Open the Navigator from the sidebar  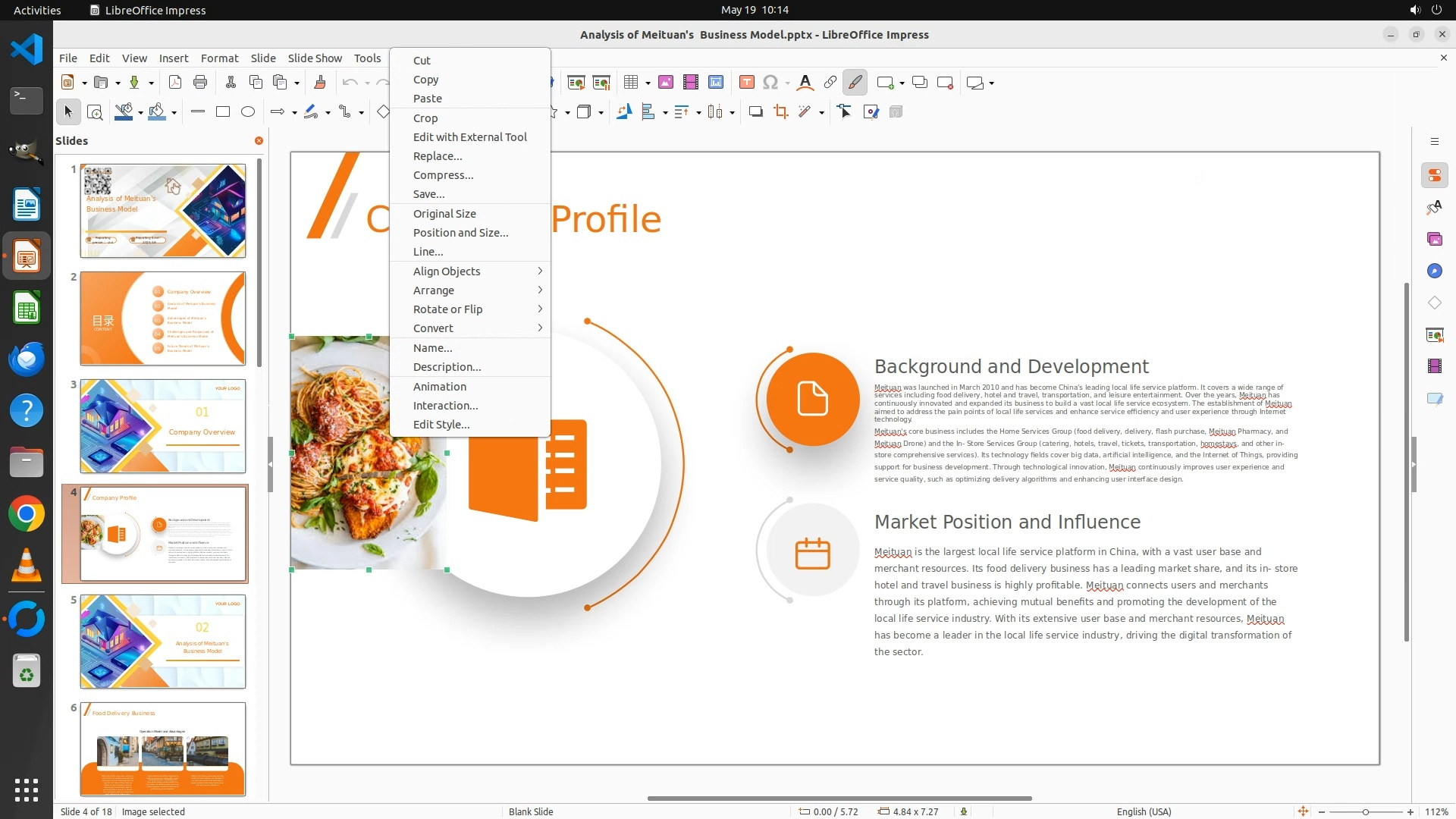coord(1434,271)
